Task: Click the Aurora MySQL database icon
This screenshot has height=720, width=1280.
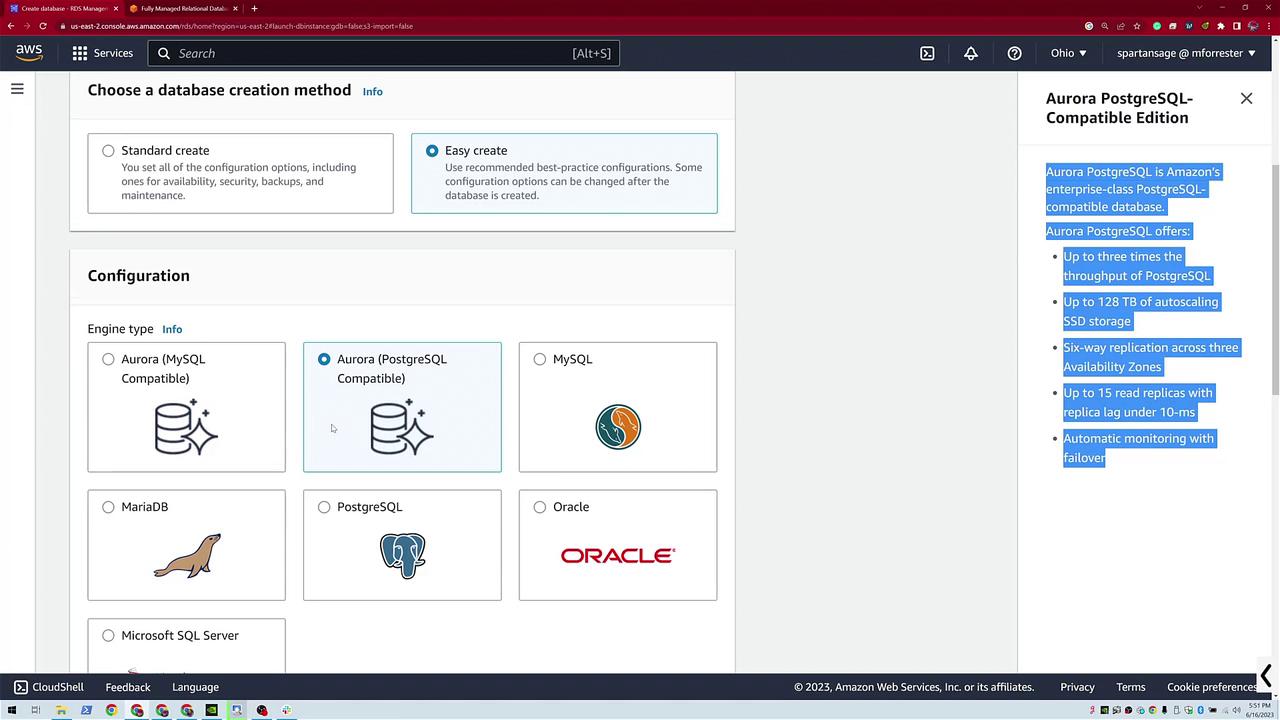Action: click(x=186, y=427)
